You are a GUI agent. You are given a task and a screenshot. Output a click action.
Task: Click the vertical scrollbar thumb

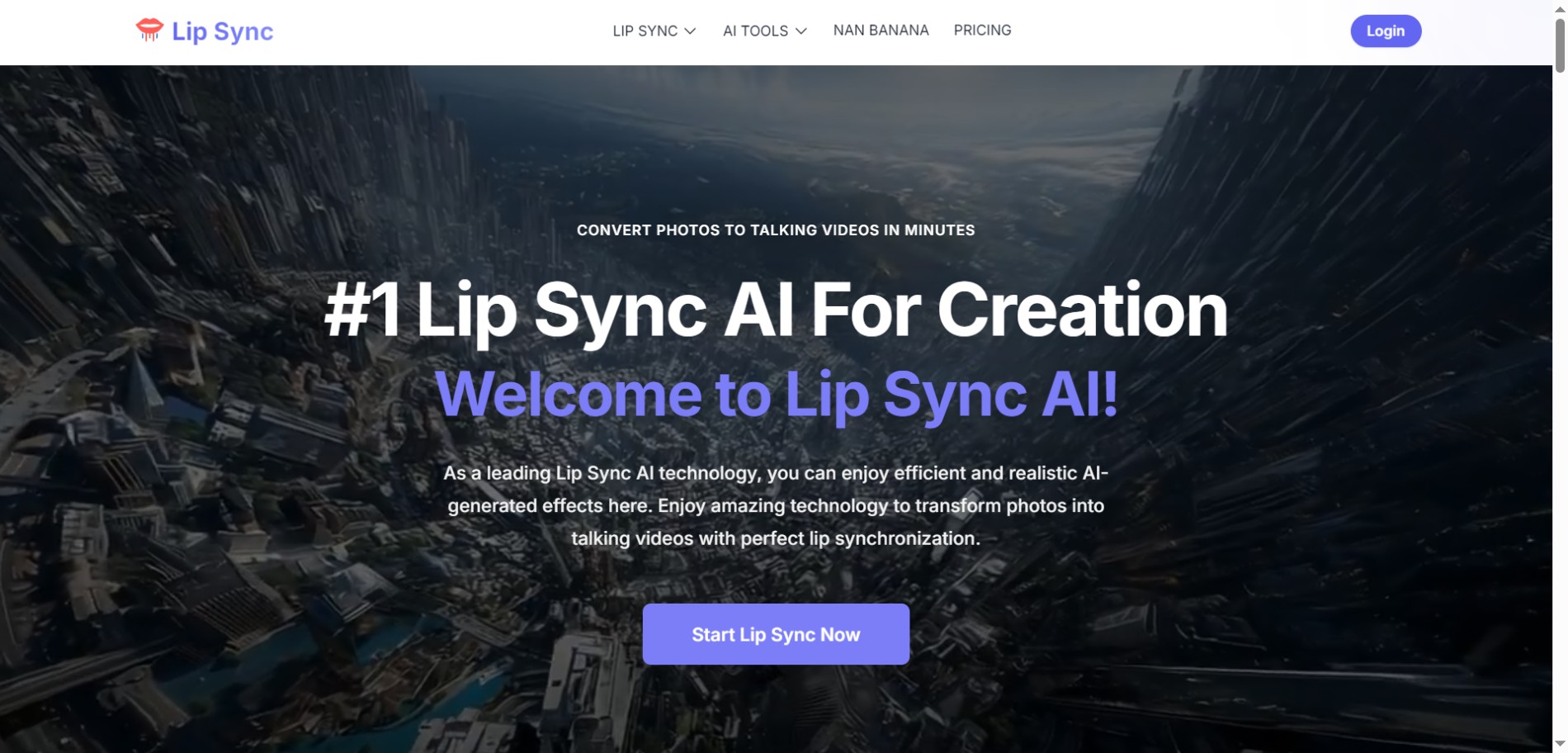[x=1560, y=45]
